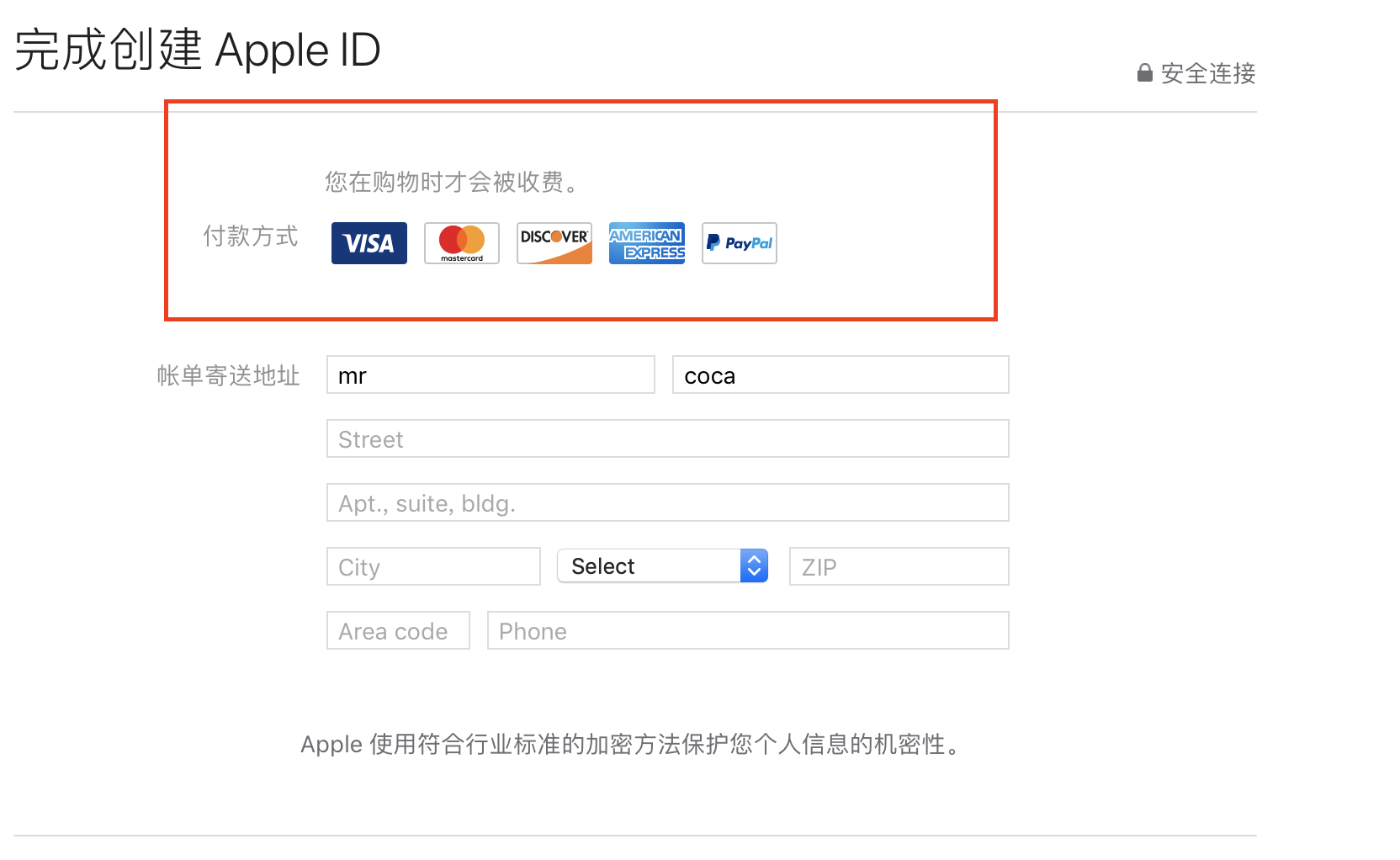The width and height of the screenshot is (1400, 860).
Task: Click into the Street address field
Action: pyautogui.click(x=667, y=439)
